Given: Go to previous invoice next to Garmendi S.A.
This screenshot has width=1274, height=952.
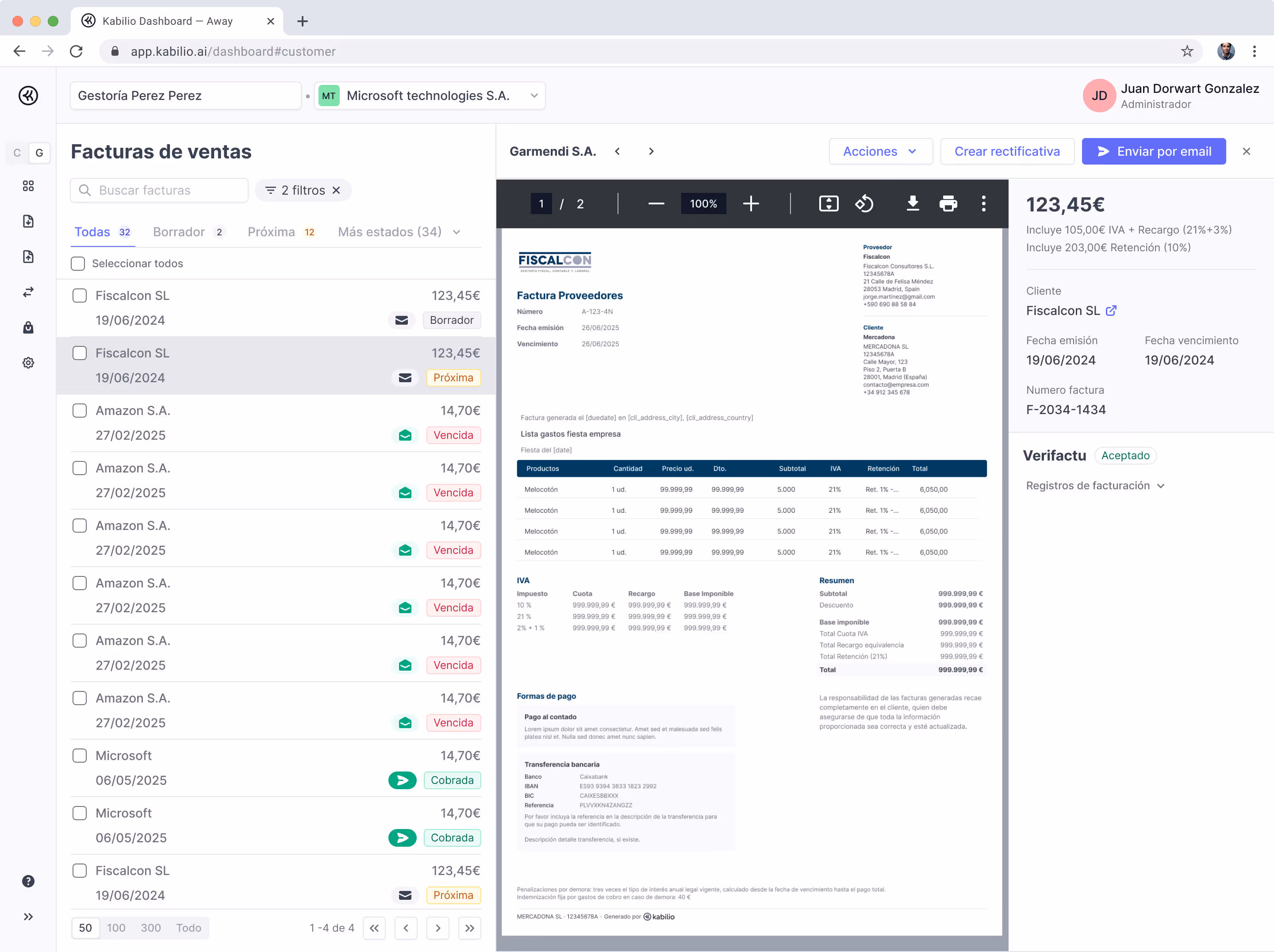Looking at the screenshot, I should (x=617, y=151).
